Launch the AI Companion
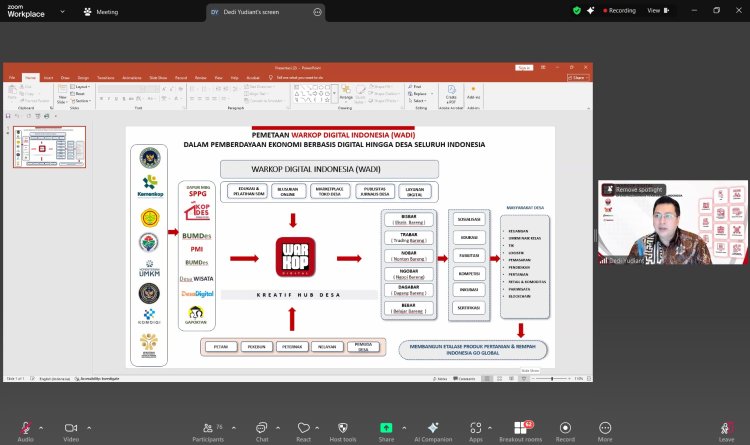Screen dimensions: 750x445 coord(433,427)
